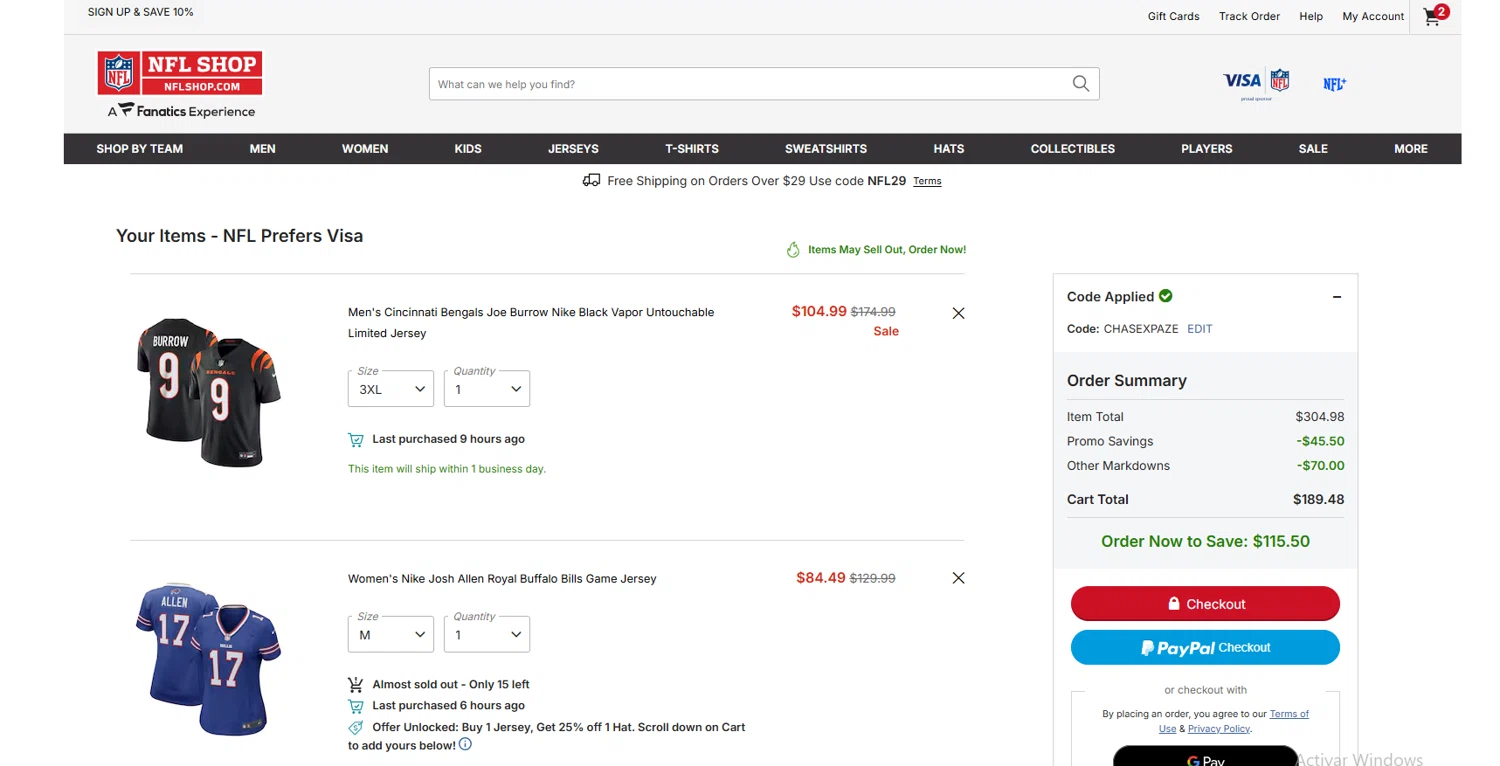
Task: Click the Visa NFL sponsor logo
Action: [1257, 83]
